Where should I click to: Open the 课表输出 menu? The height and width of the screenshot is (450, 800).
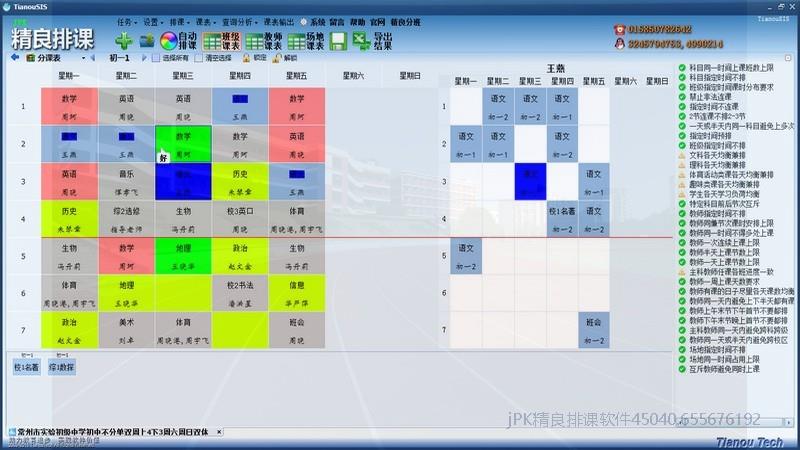279,22
